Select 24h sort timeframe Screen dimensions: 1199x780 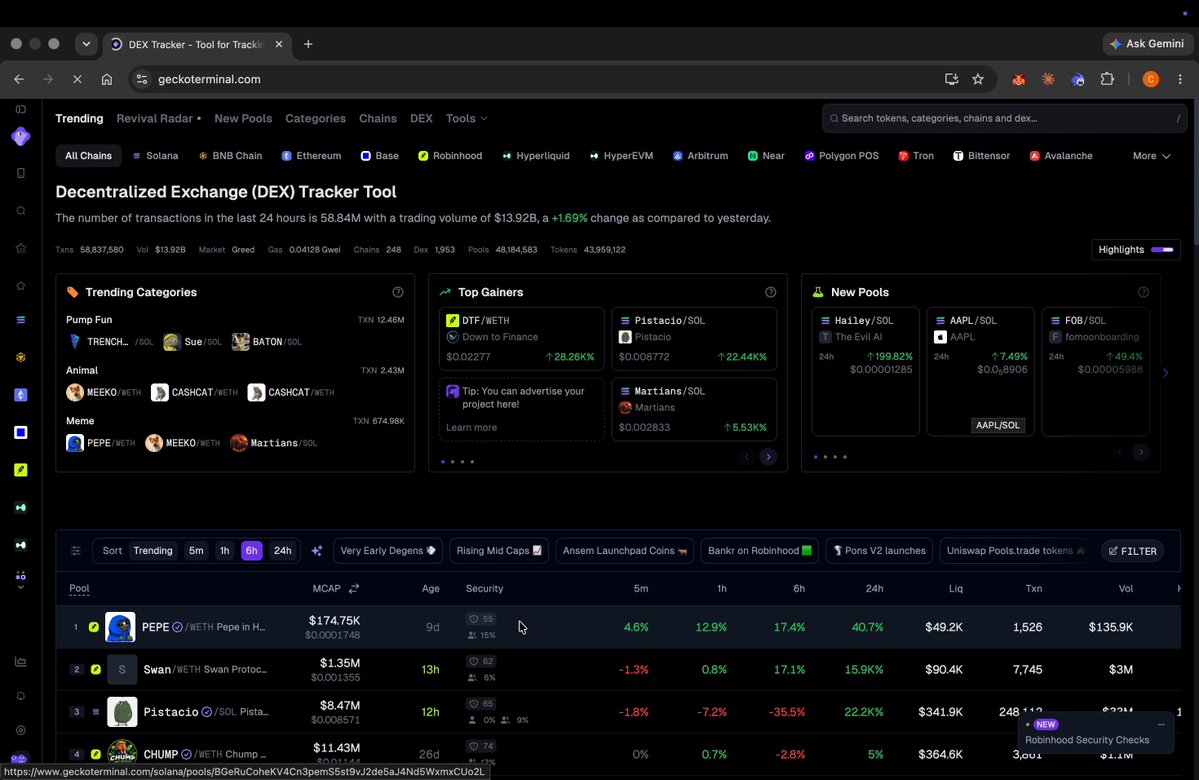point(282,551)
